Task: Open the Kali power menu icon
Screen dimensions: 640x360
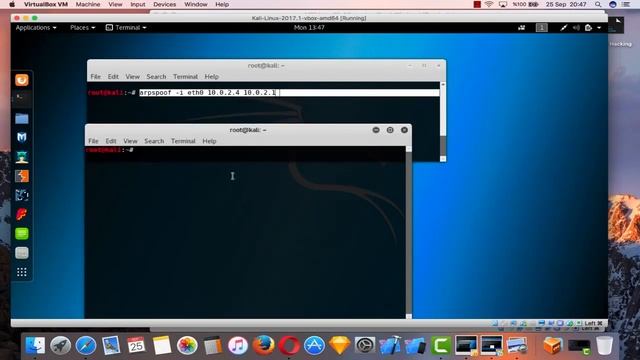Action: (x=588, y=28)
